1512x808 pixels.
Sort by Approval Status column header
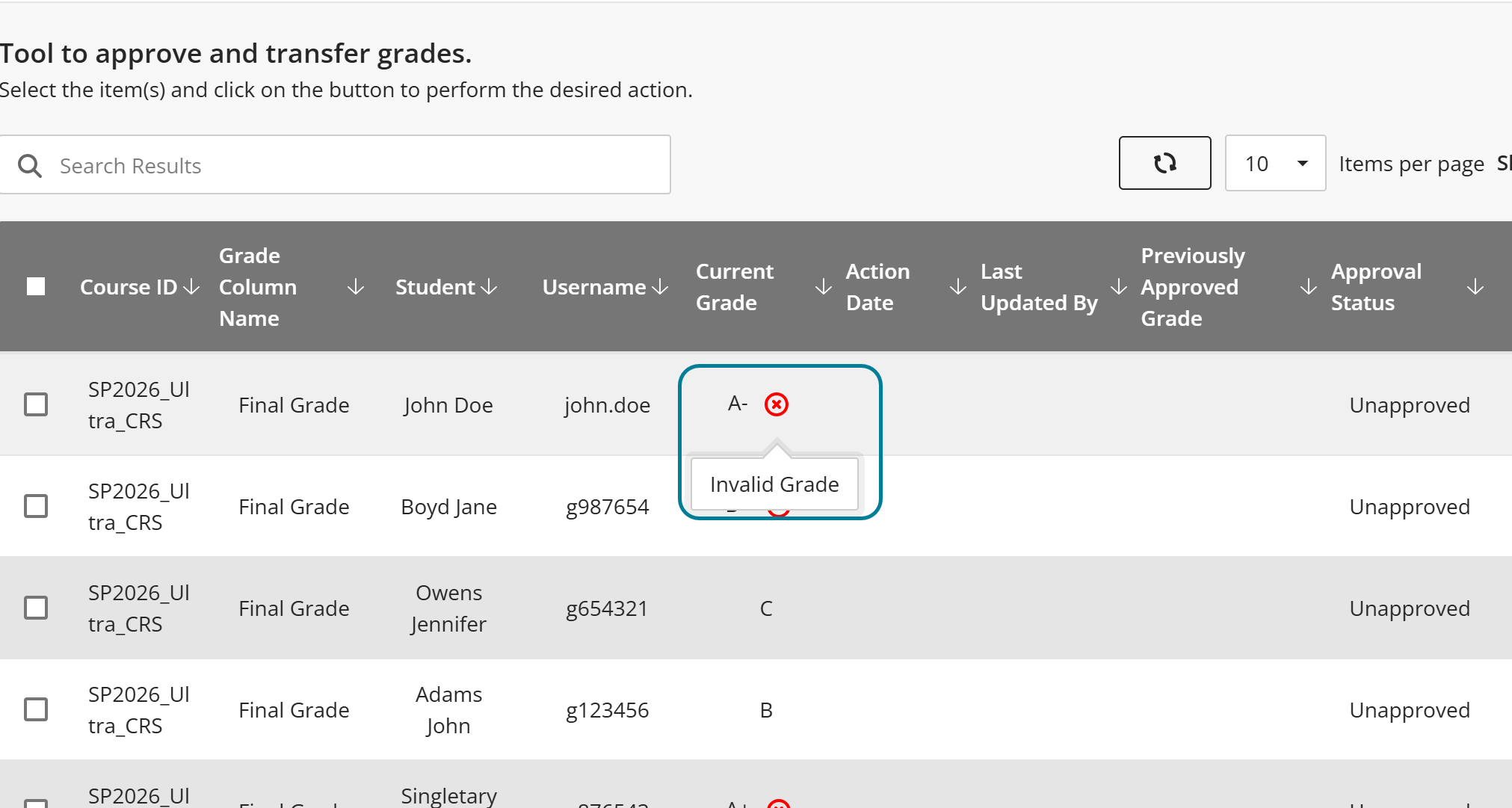click(x=1474, y=286)
